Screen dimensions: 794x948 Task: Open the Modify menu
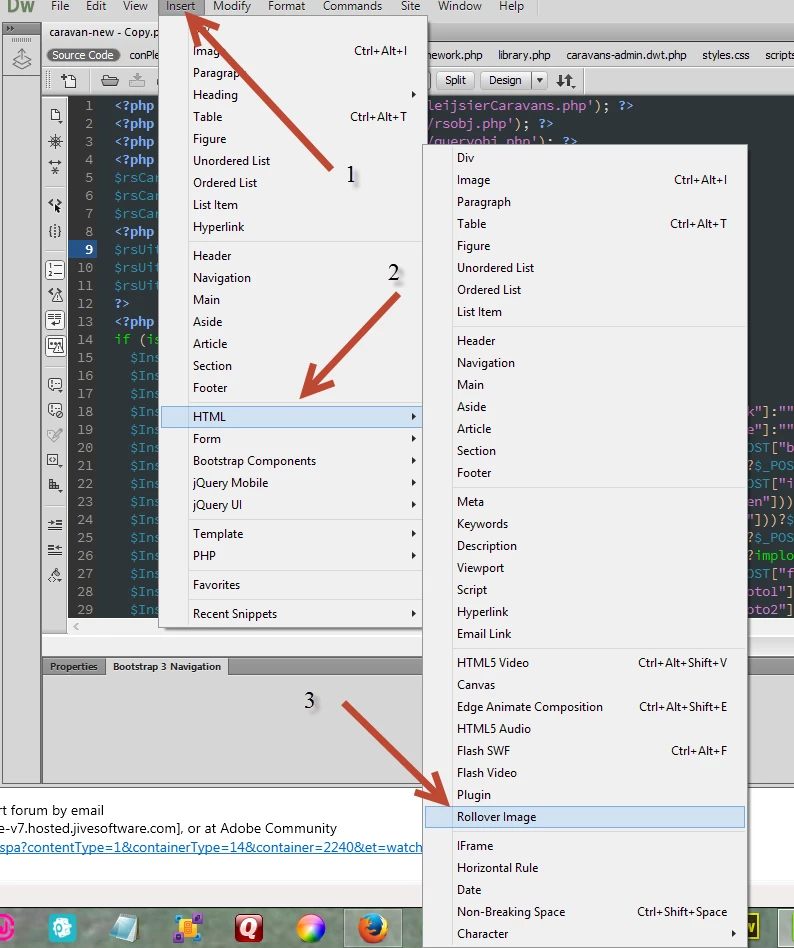[232, 7]
